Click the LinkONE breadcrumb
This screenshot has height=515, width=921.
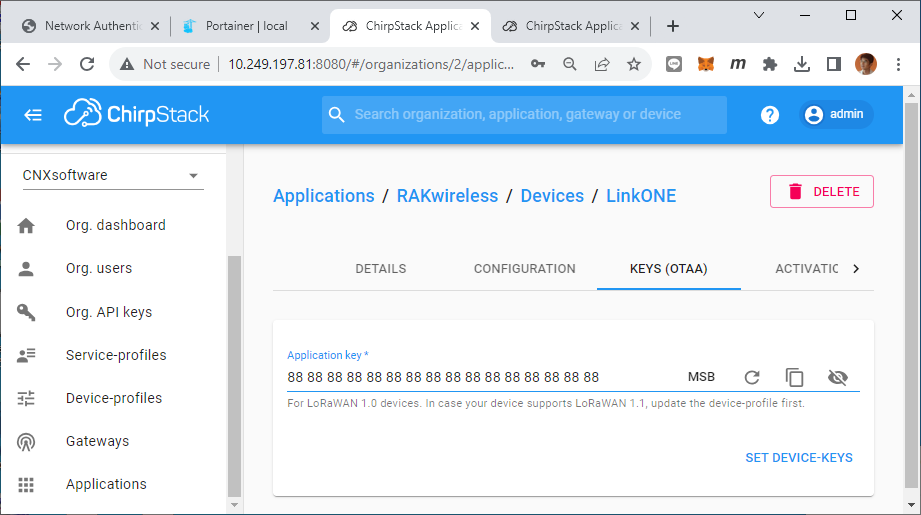click(641, 196)
